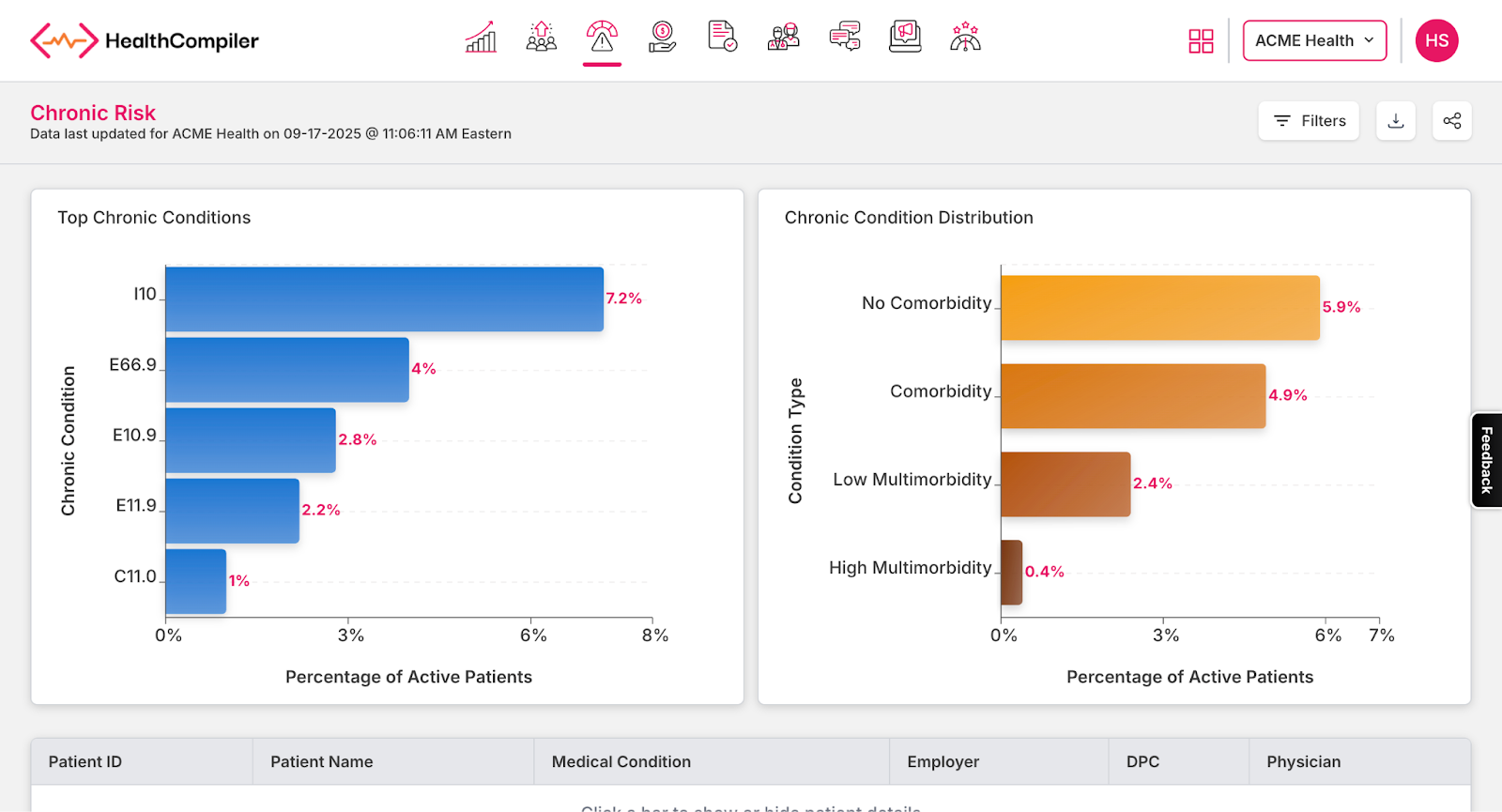Click the document with checkmark nav icon

click(722, 38)
